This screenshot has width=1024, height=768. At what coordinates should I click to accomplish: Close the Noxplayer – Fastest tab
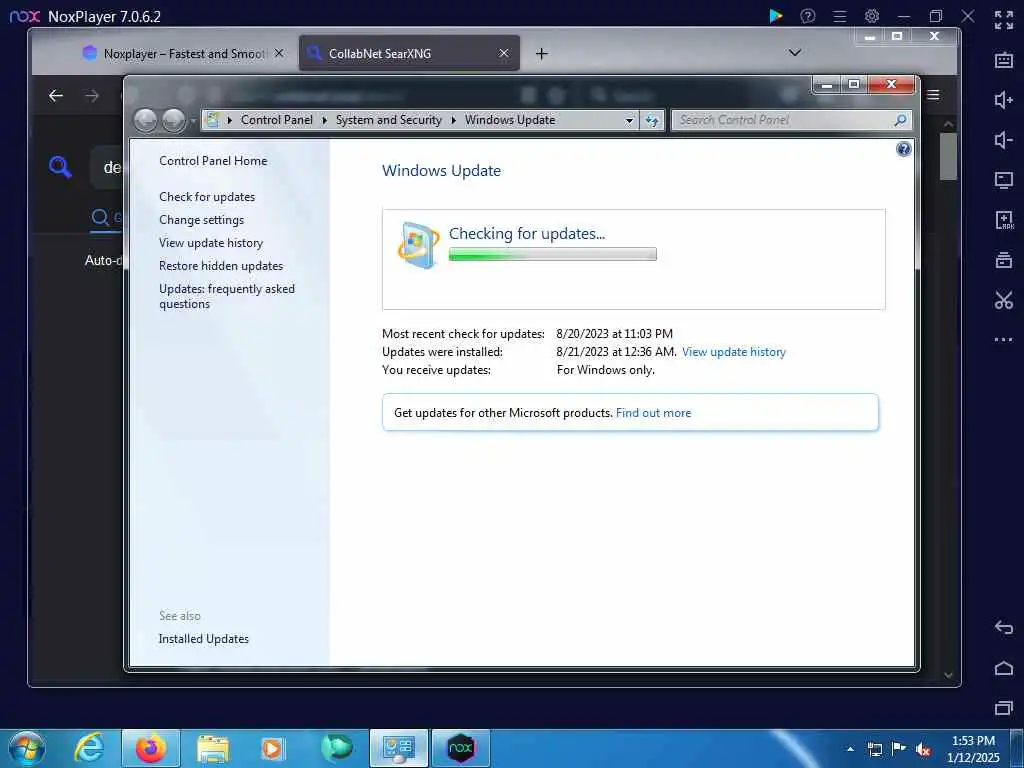pos(279,54)
